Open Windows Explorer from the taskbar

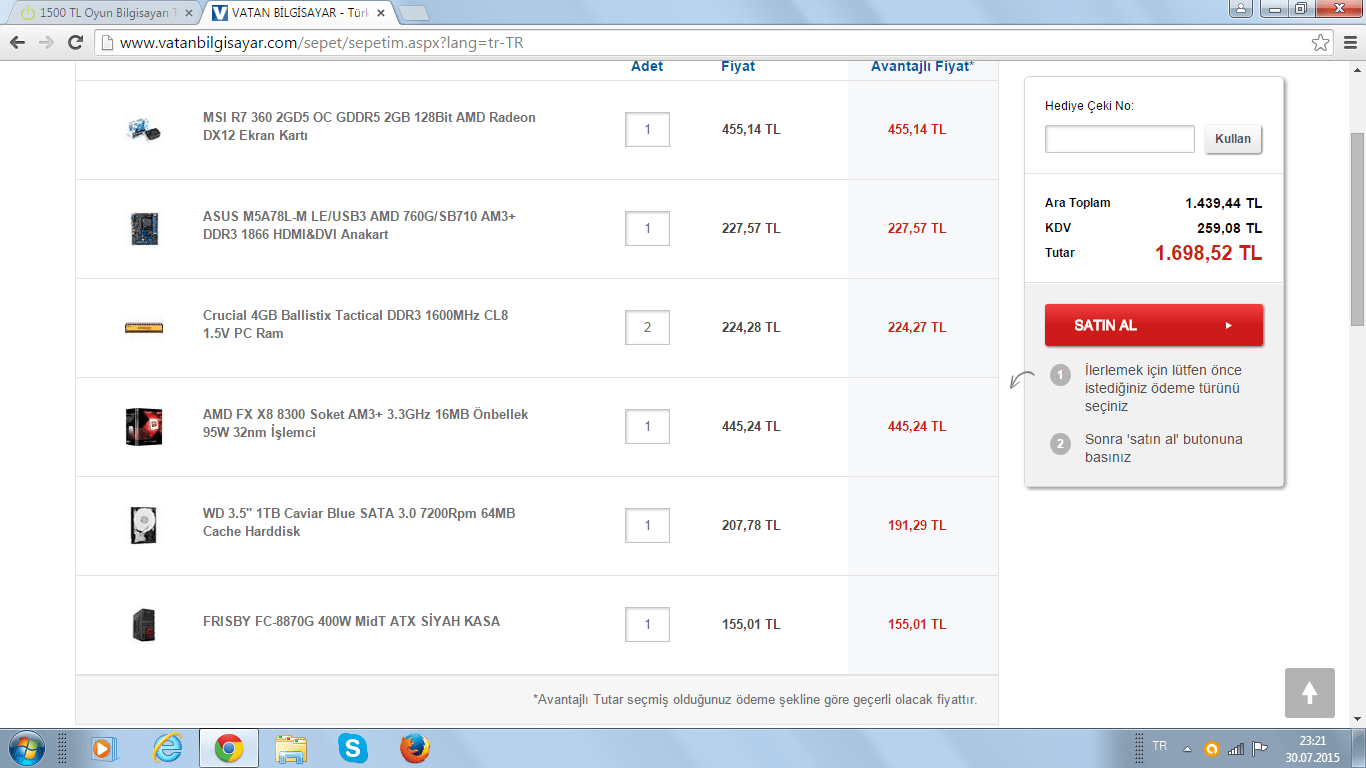point(291,748)
